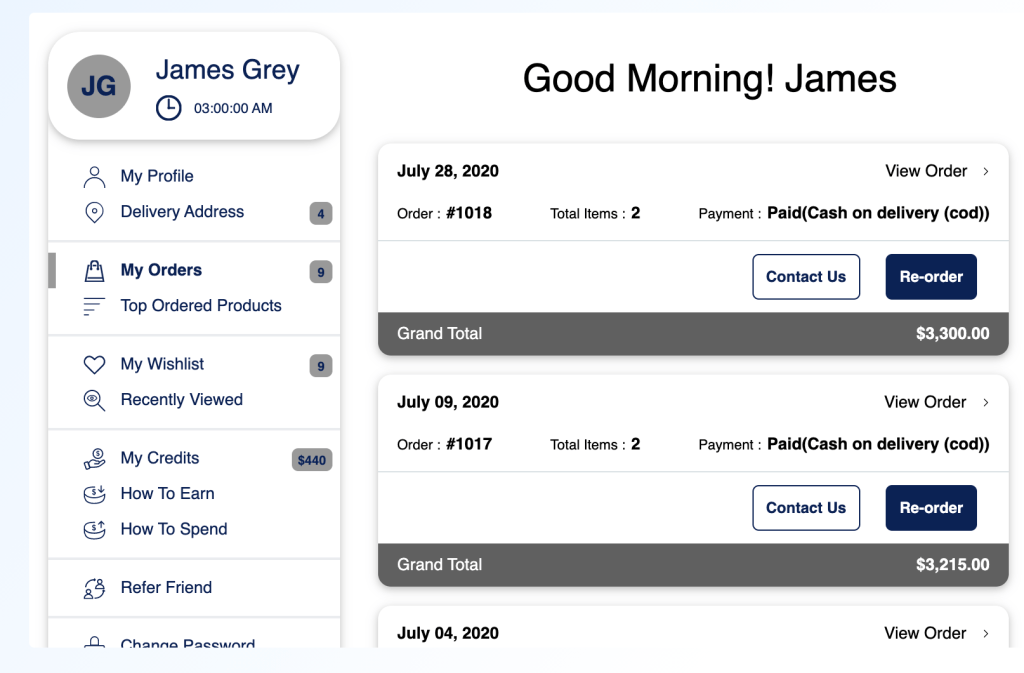Click order number #1018

(469, 213)
